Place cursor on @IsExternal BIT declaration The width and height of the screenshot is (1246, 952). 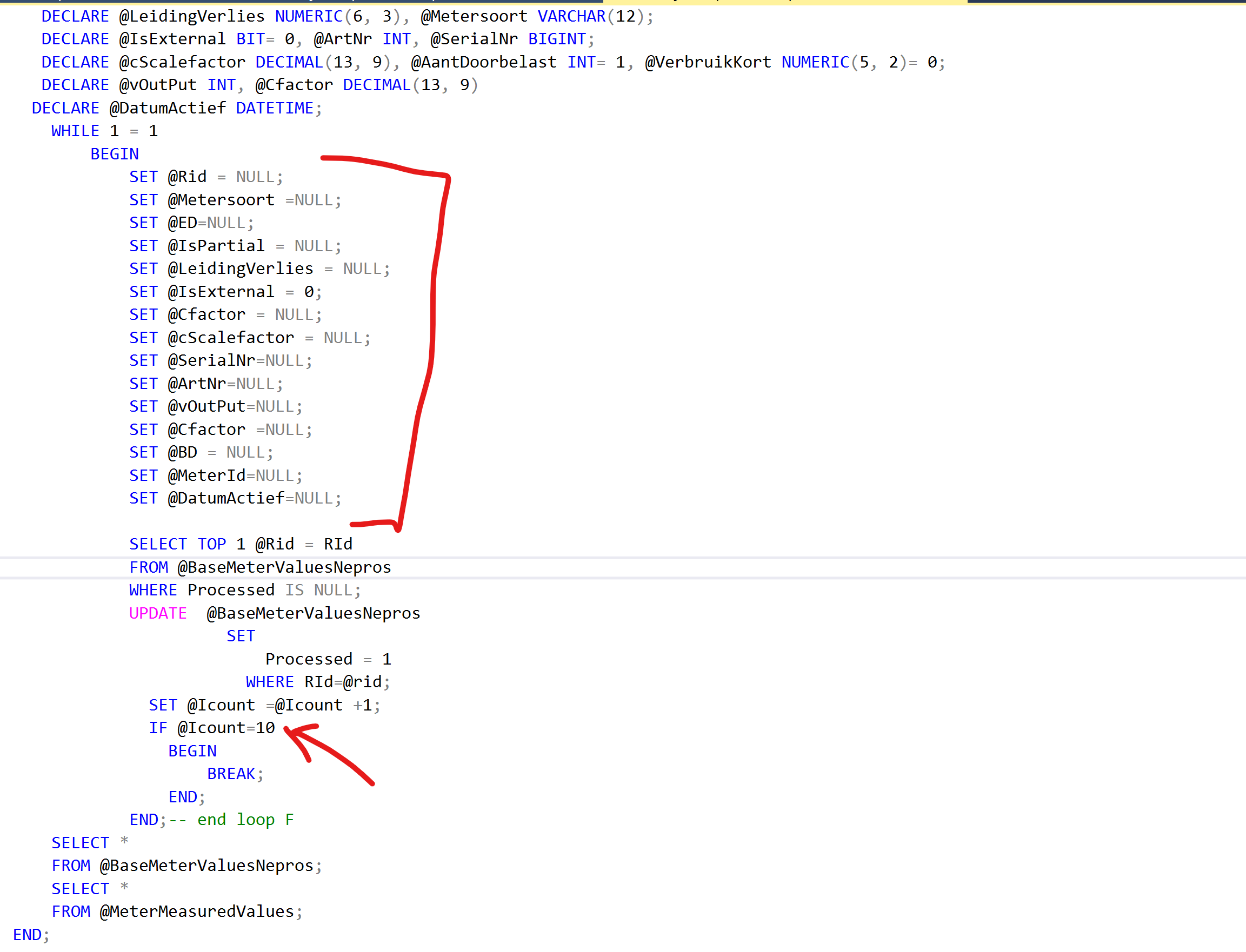click(173, 38)
